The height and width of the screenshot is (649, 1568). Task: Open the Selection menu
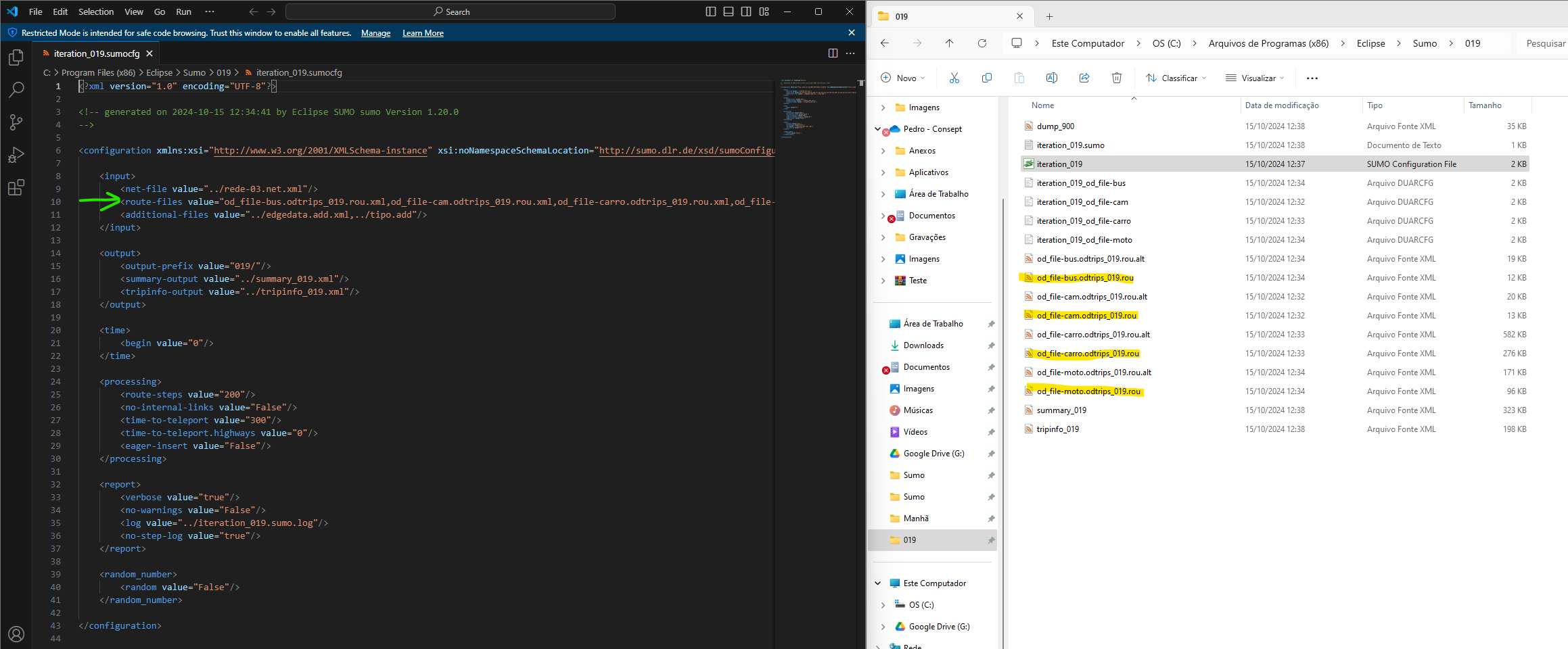pyautogui.click(x=96, y=11)
